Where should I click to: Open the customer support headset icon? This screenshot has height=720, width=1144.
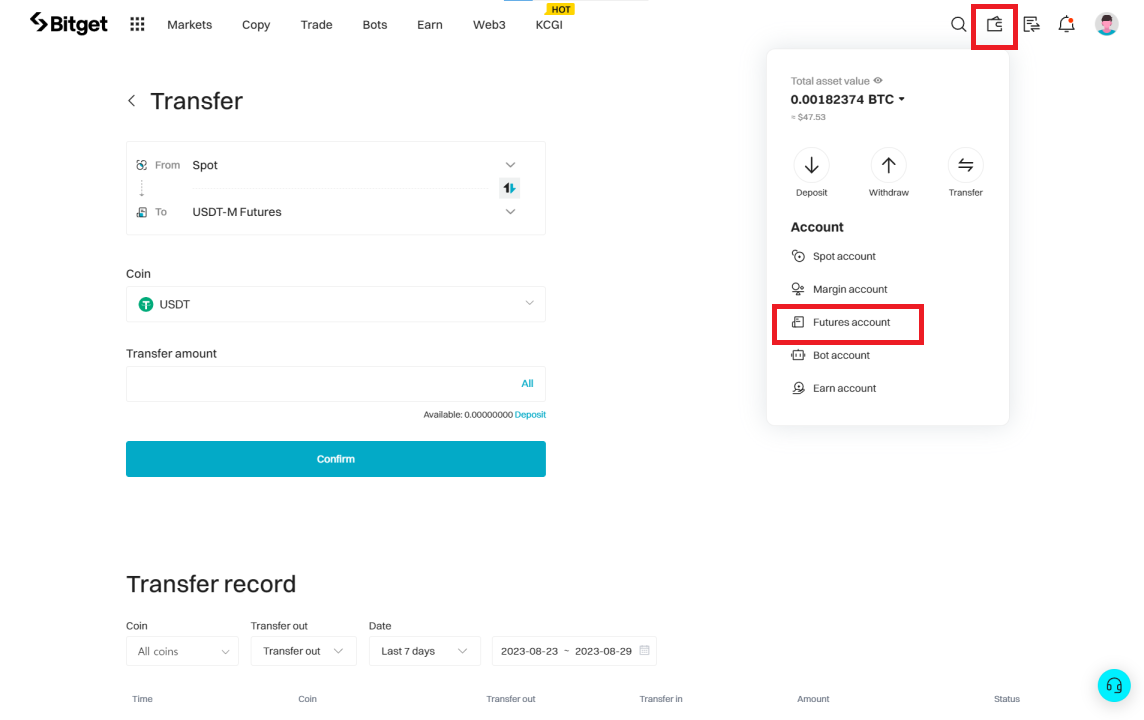[1114, 685]
